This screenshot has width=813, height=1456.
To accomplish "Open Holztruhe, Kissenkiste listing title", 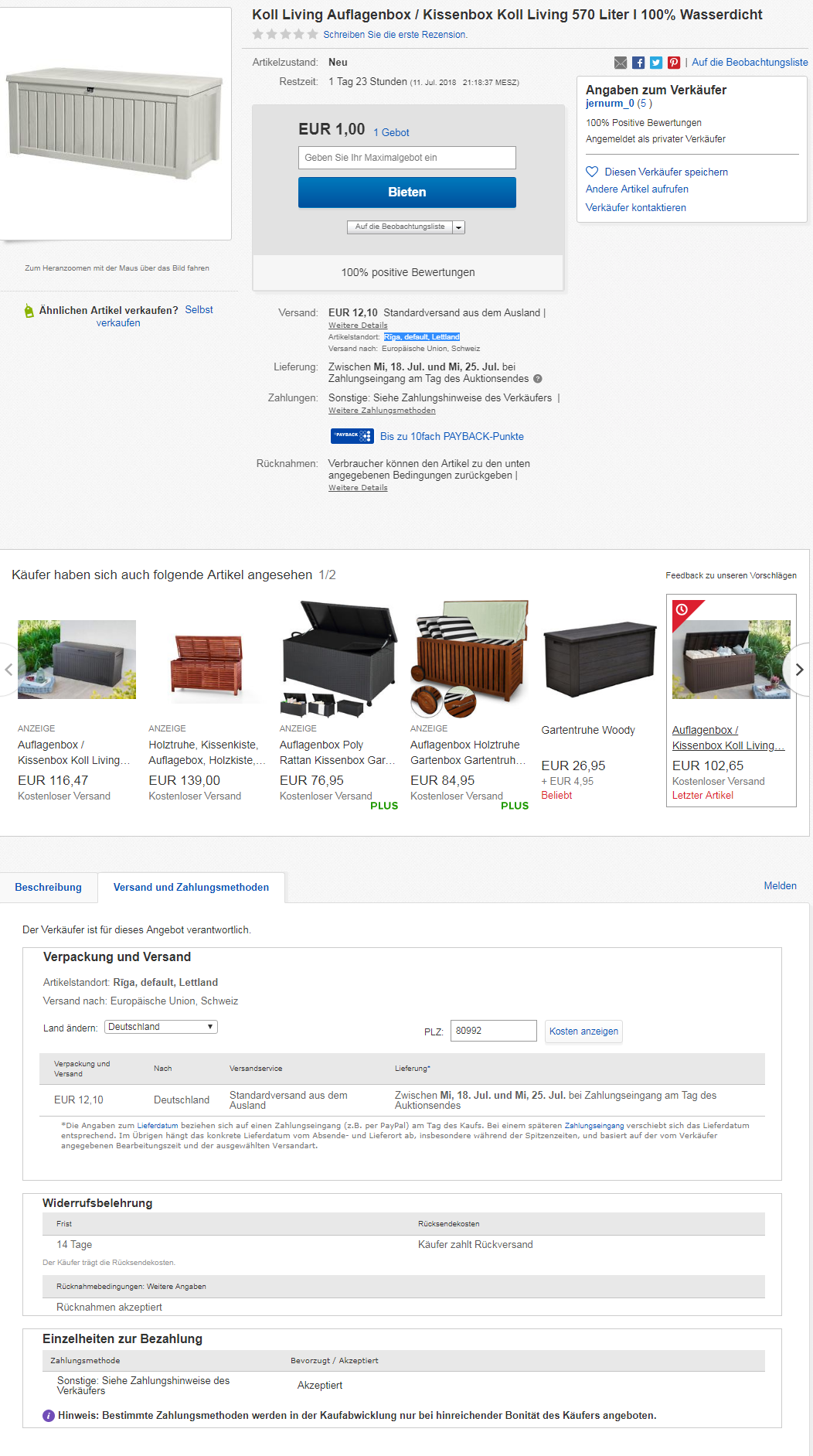I will pos(207,752).
